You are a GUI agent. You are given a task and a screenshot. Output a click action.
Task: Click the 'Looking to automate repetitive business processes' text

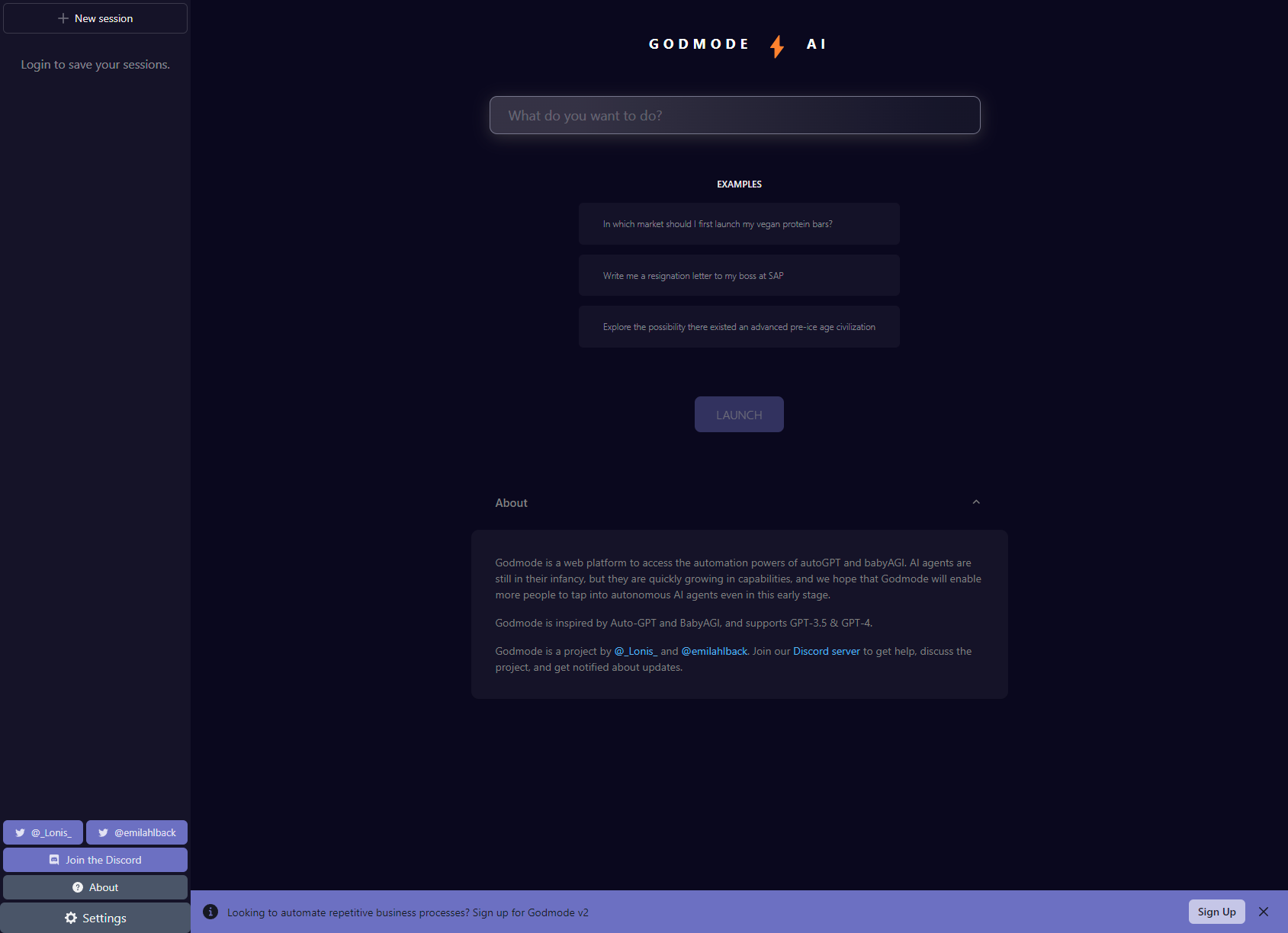point(408,912)
